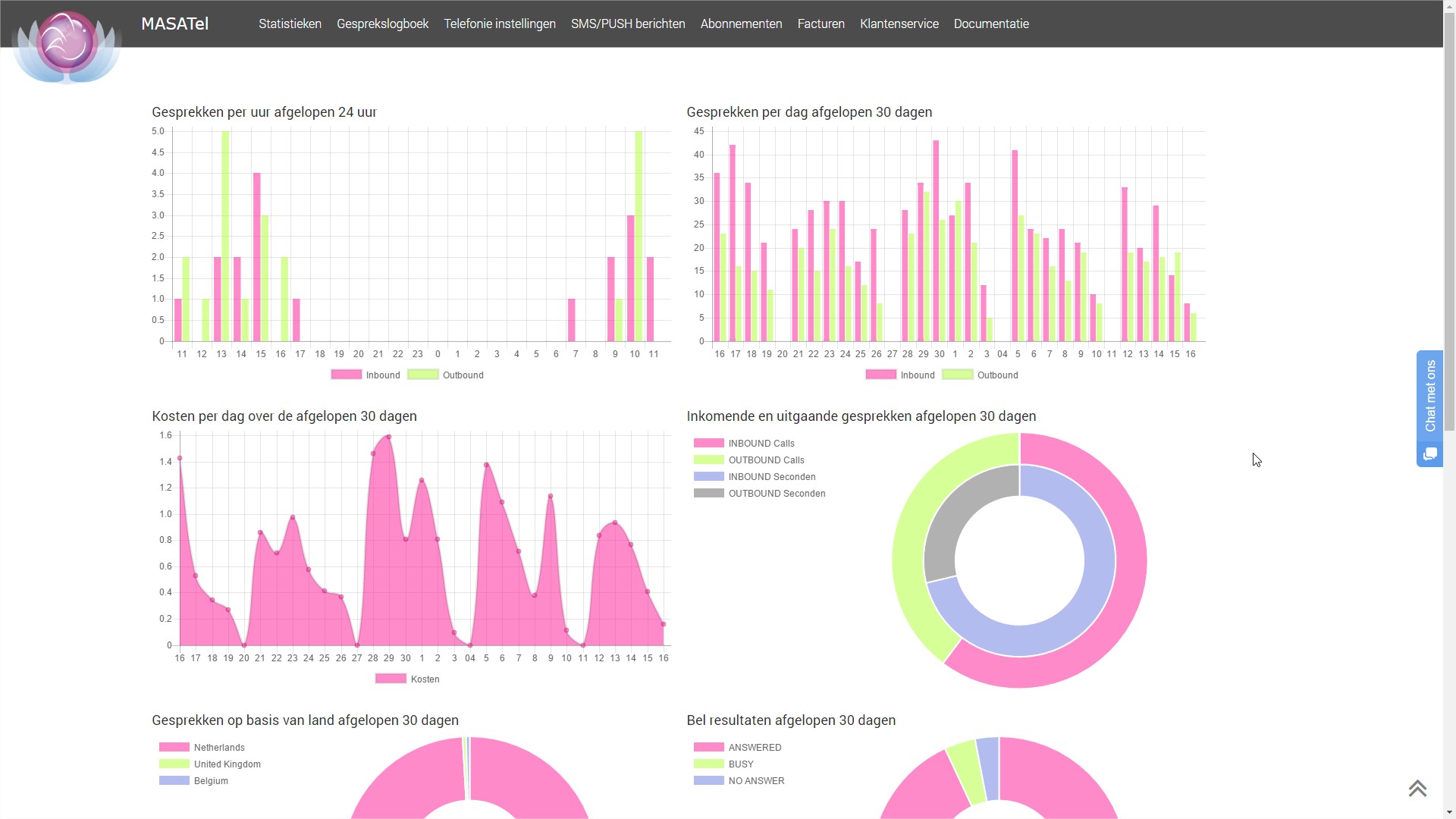This screenshot has height=819, width=1456.
Task: Toggle INBOUND Calls legend item
Action: click(744, 443)
